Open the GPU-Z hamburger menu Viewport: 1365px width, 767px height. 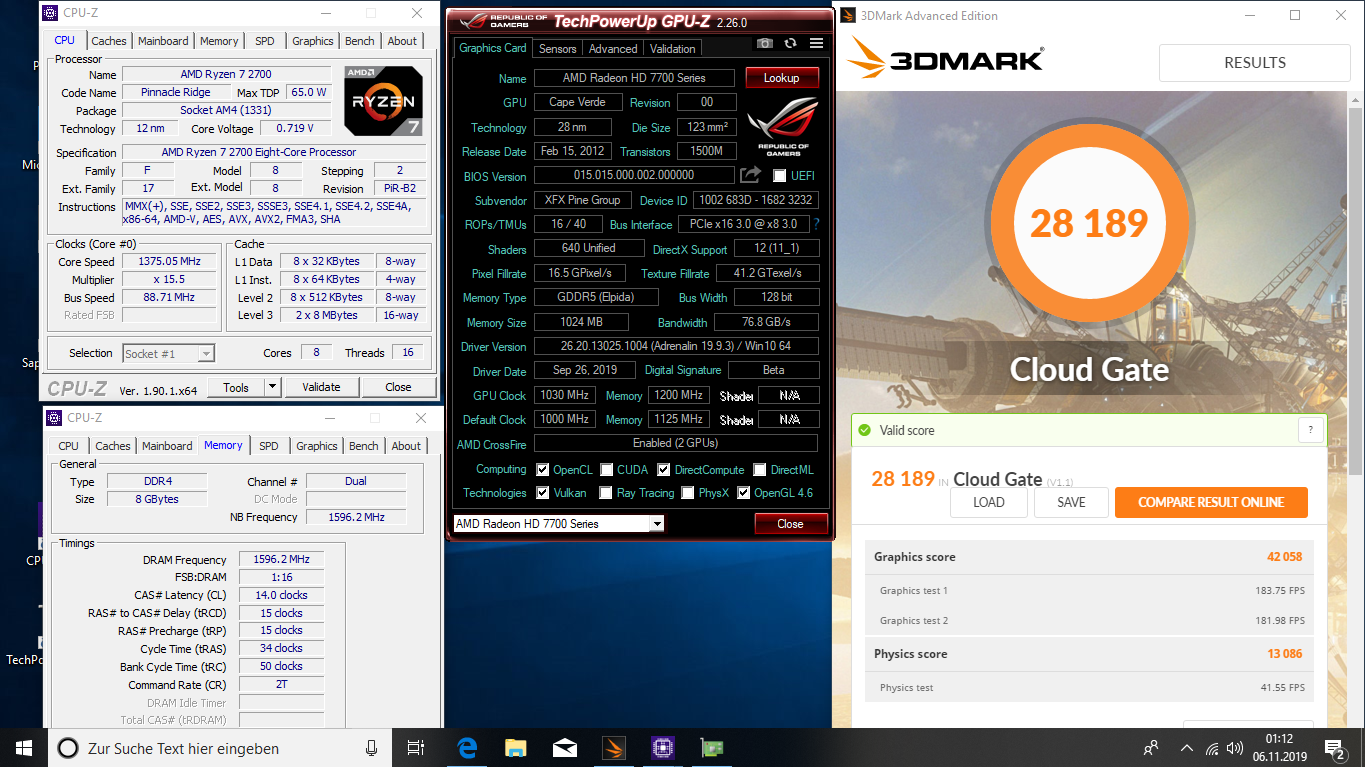817,43
